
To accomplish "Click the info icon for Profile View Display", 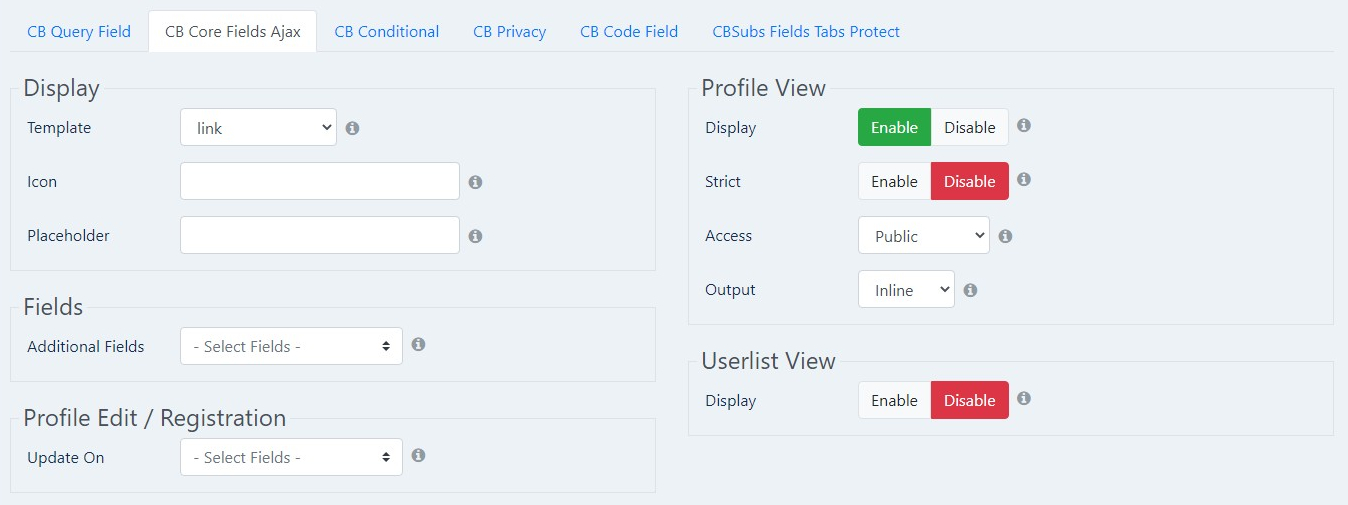I will pyautogui.click(x=1024, y=126).
